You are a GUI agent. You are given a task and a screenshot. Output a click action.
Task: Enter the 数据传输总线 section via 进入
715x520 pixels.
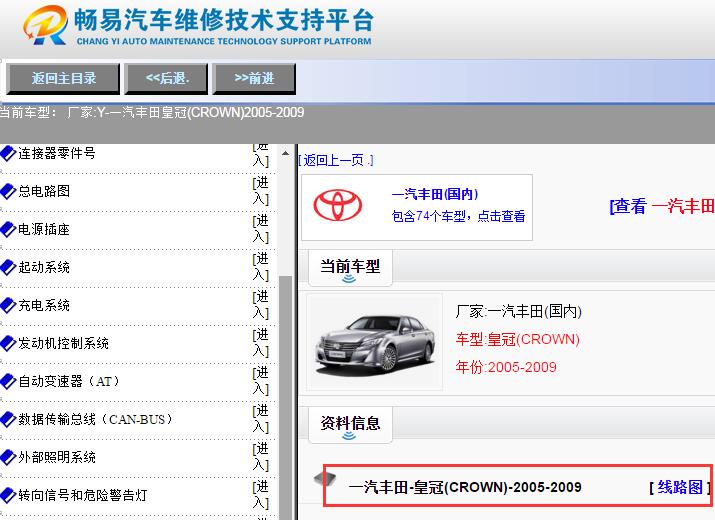point(261,419)
